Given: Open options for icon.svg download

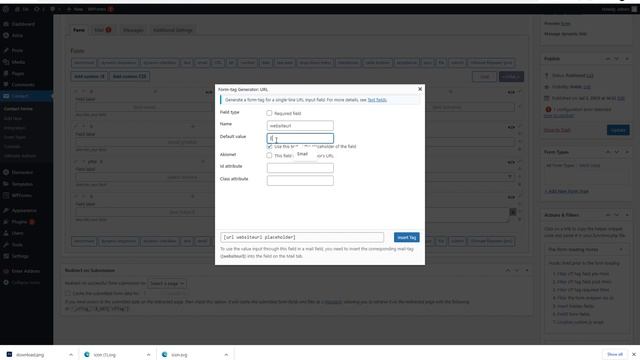Looking at the screenshot, I should click(226, 355).
